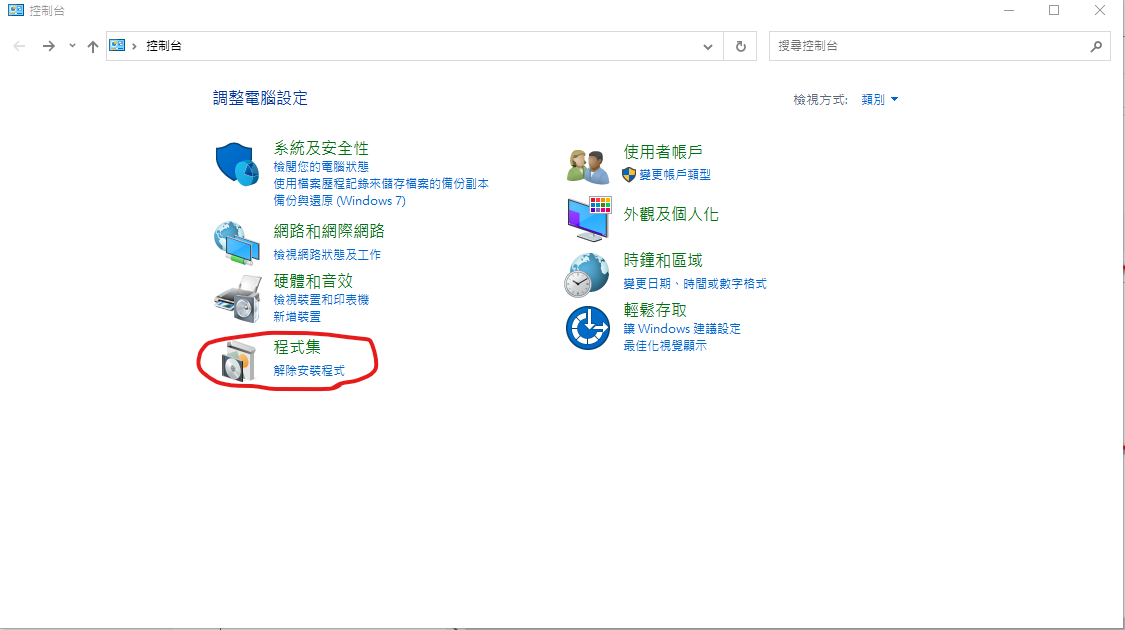Click the search magnifier icon
The height and width of the screenshot is (630, 1125).
tap(1096, 47)
